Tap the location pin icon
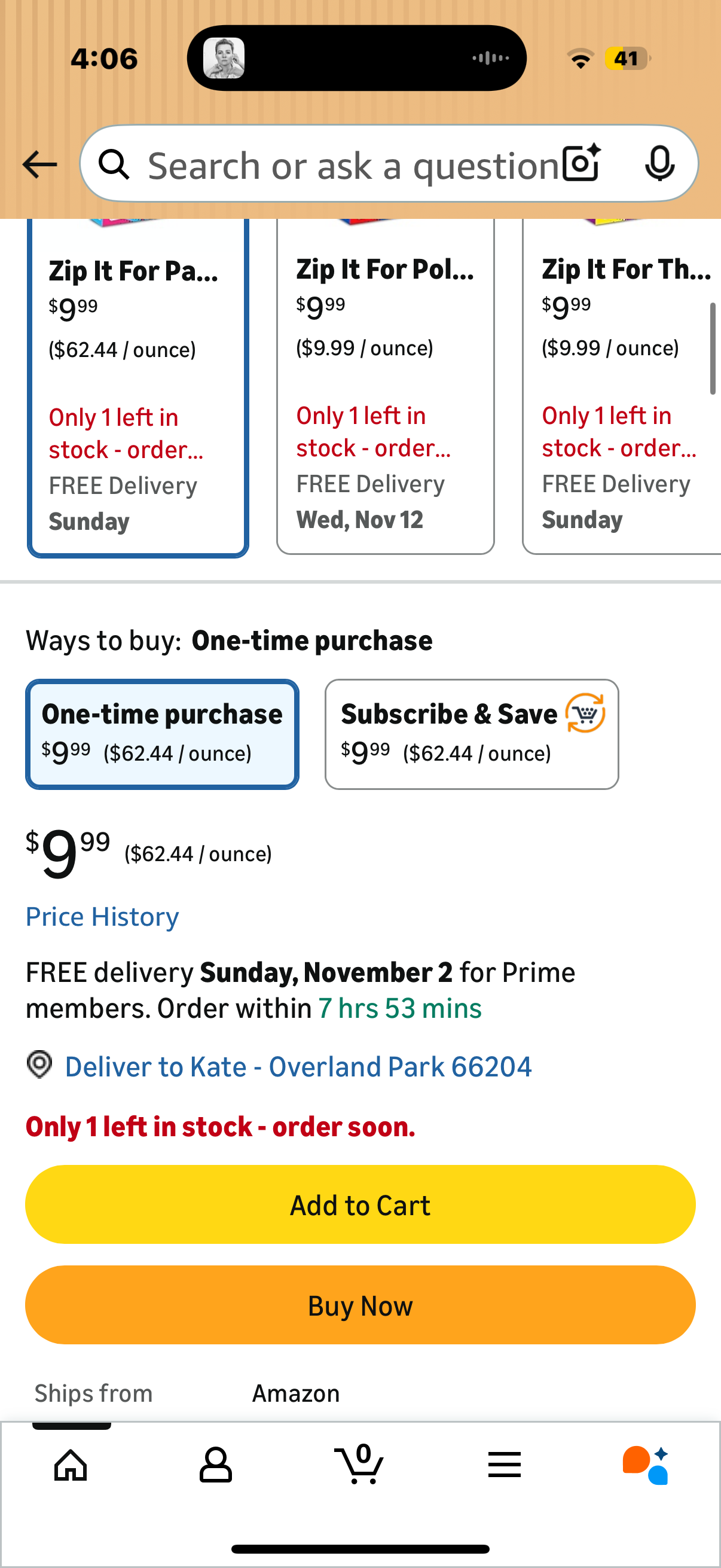Image resolution: width=721 pixels, height=1568 pixels. [x=39, y=1064]
